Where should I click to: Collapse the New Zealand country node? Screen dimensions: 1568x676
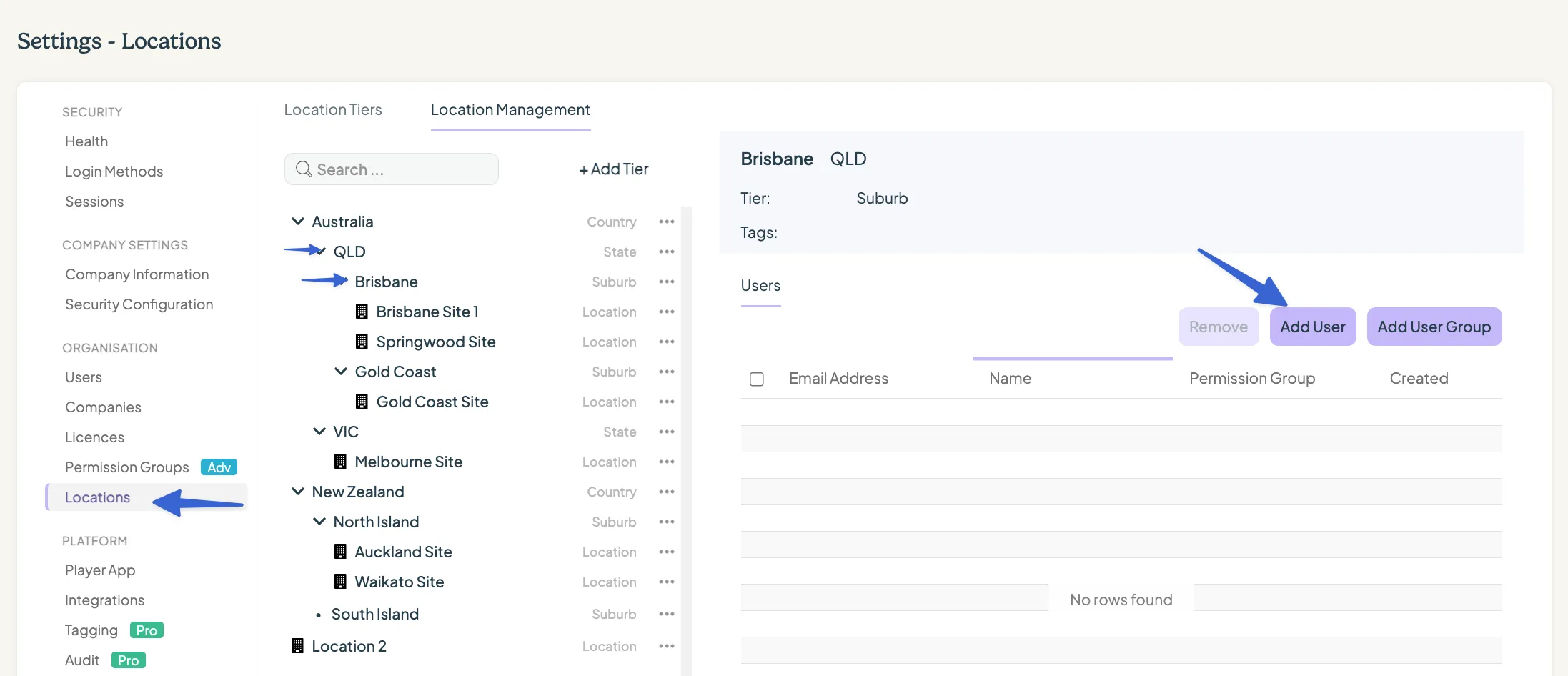click(x=298, y=491)
